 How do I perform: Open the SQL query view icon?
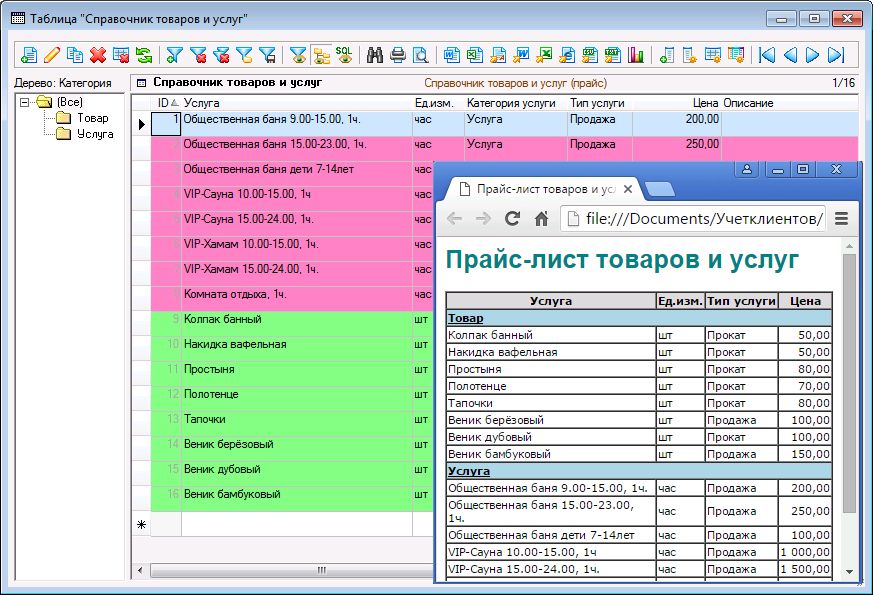pos(344,55)
